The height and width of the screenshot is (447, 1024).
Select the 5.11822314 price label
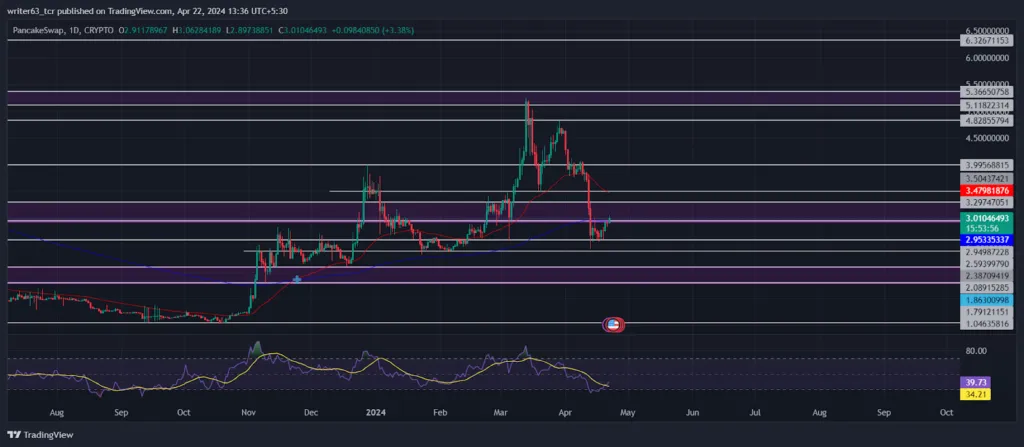click(x=985, y=105)
